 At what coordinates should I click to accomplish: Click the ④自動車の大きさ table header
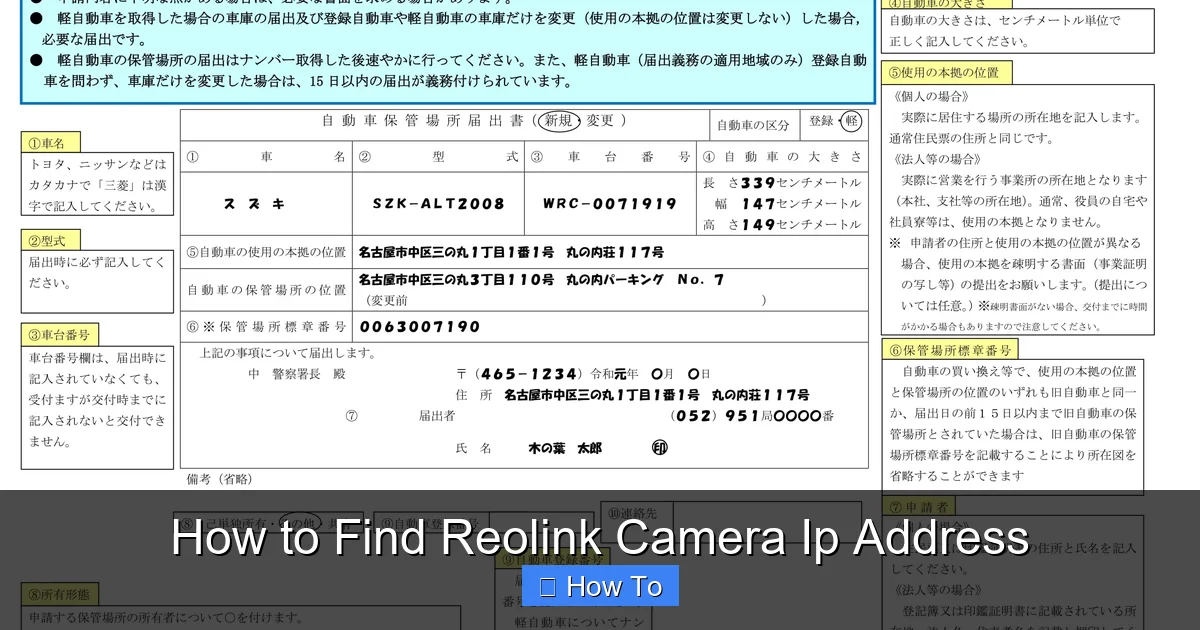pyautogui.click(x=782, y=157)
